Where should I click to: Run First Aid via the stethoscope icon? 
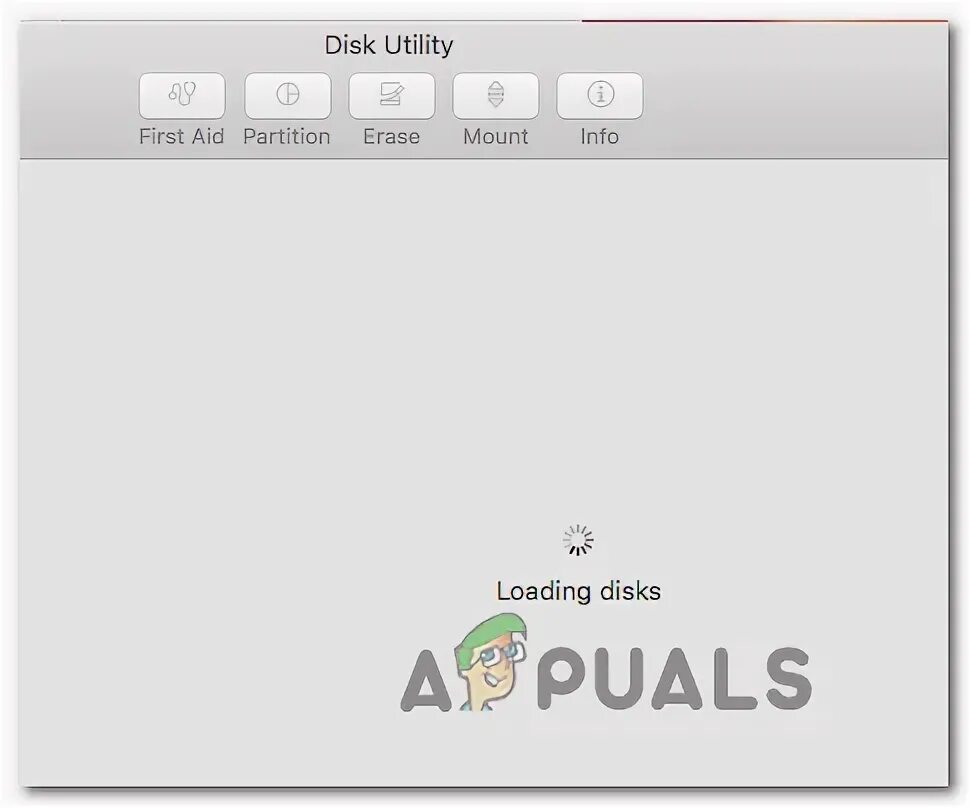182,95
